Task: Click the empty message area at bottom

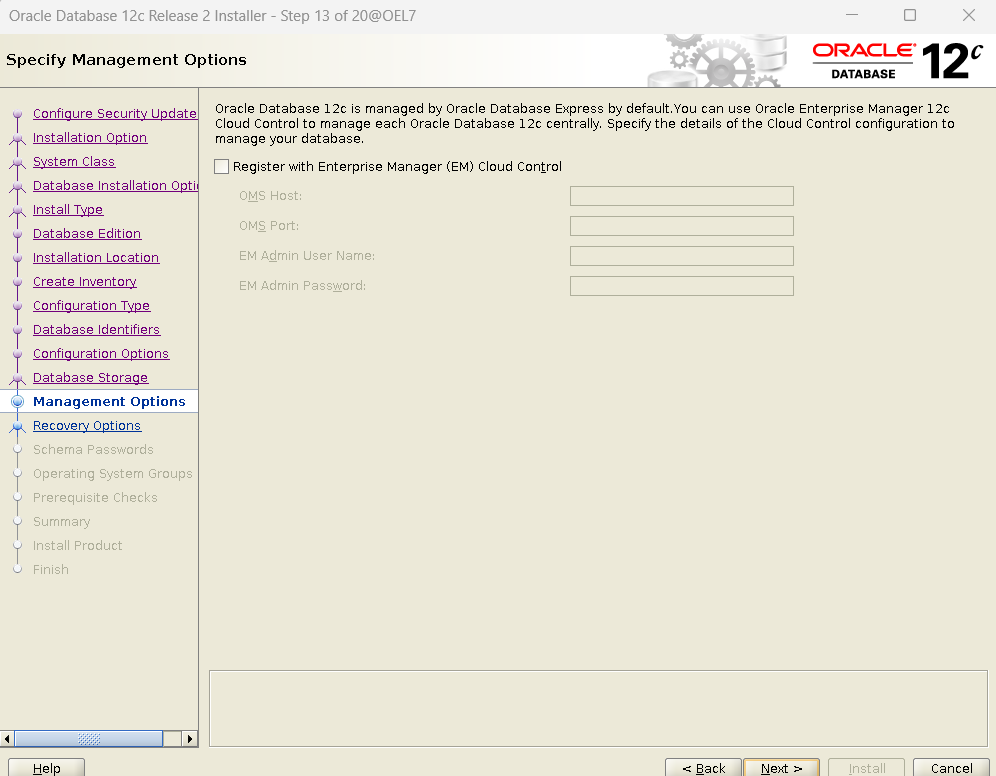Action: coord(598,709)
